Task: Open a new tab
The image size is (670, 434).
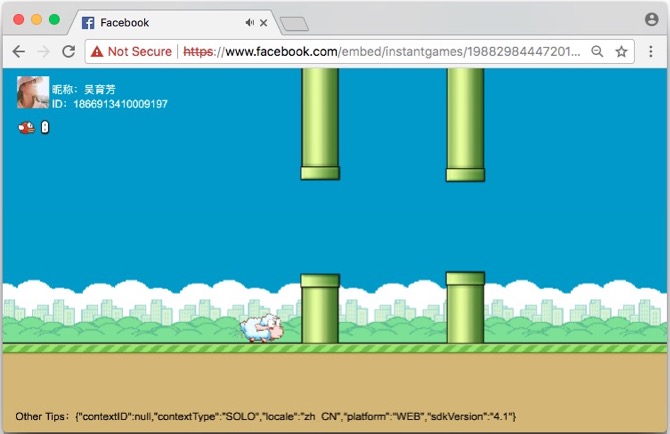Action: 294,24
